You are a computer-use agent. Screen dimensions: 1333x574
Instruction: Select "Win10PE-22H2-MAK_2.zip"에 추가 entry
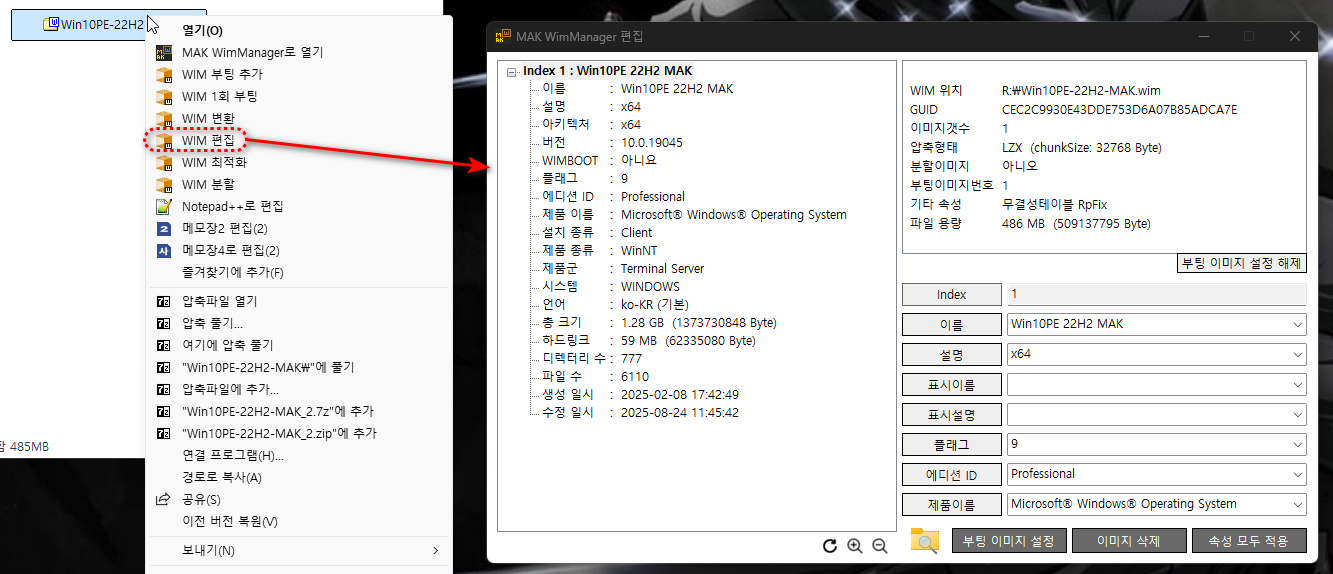tap(279, 433)
